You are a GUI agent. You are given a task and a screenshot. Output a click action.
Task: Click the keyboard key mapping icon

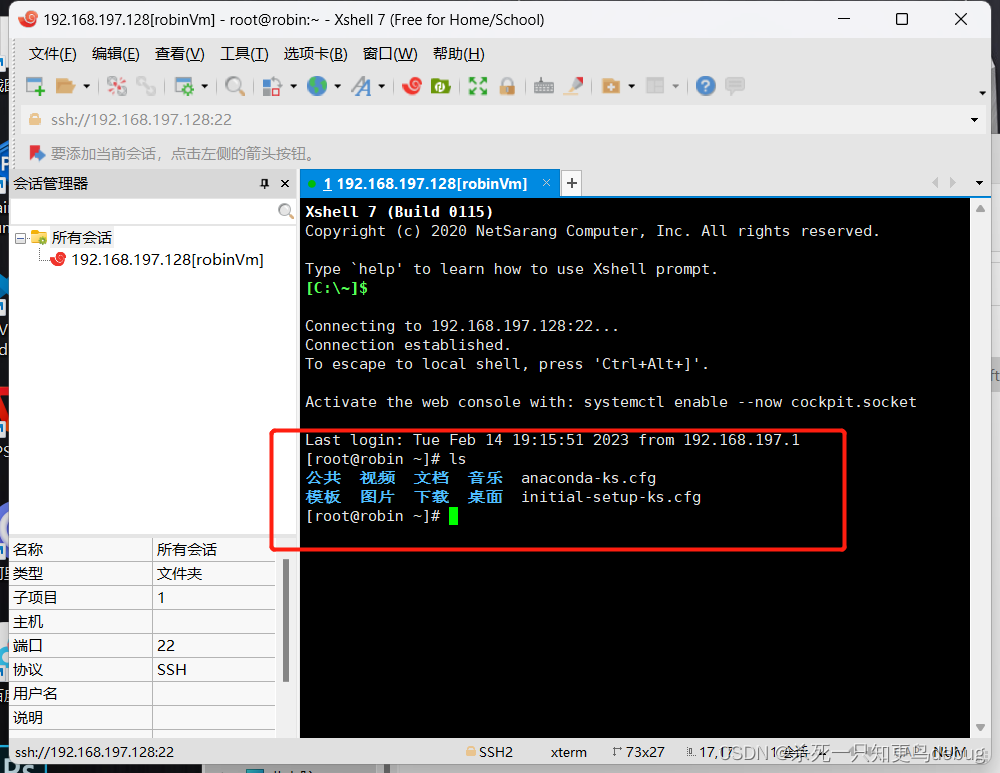543,86
